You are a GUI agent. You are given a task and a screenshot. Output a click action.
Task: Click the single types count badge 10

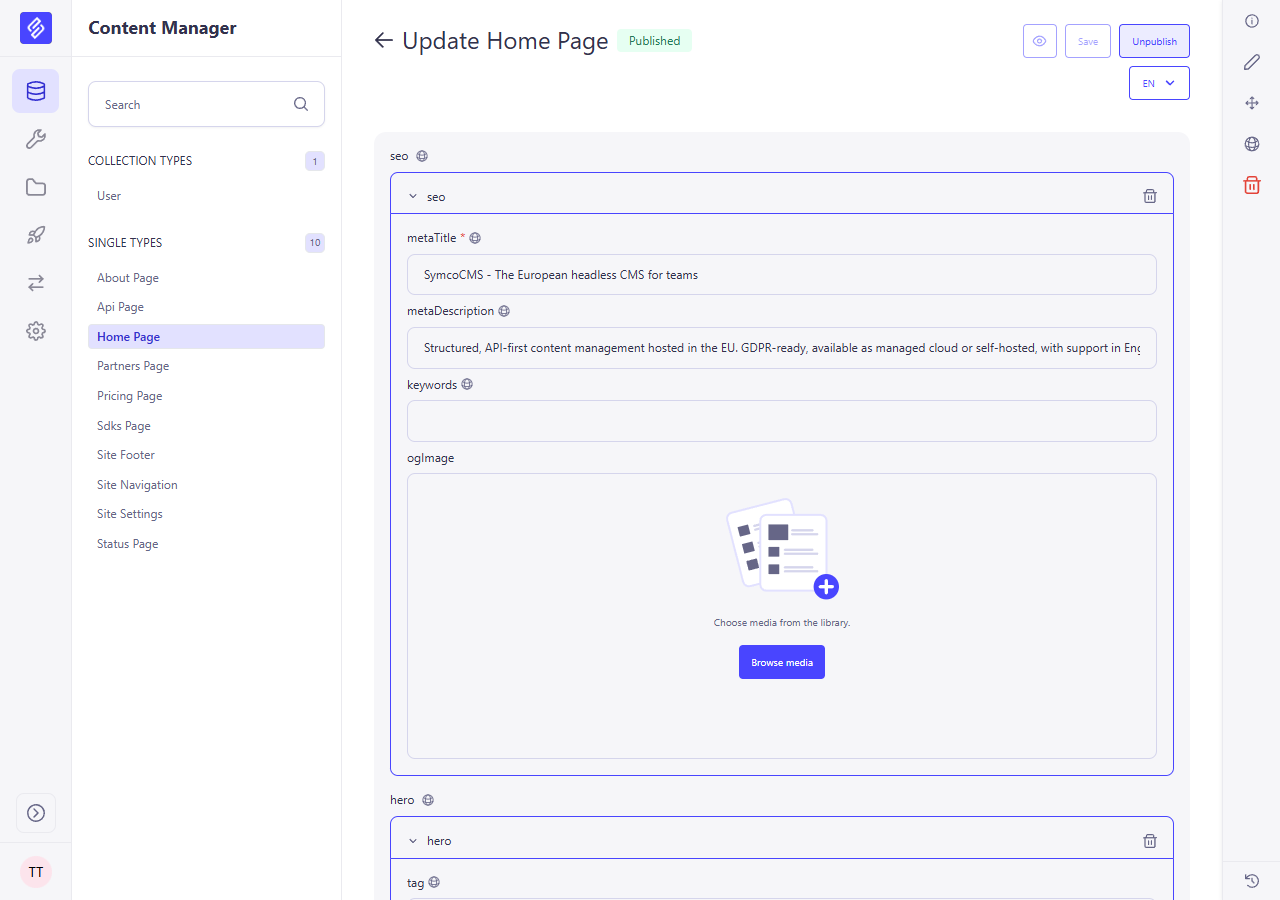[x=315, y=243]
